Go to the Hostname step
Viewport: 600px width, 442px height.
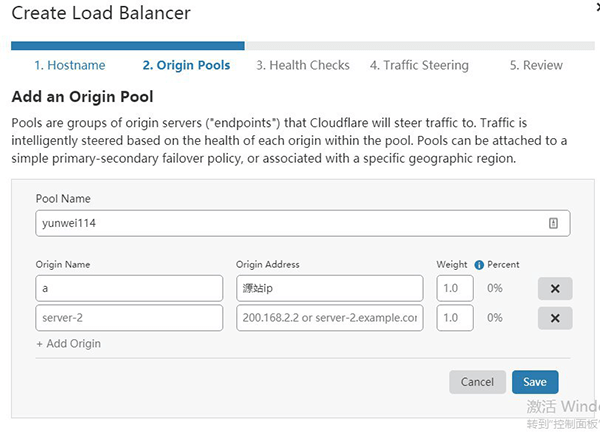[x=69, y=65]
